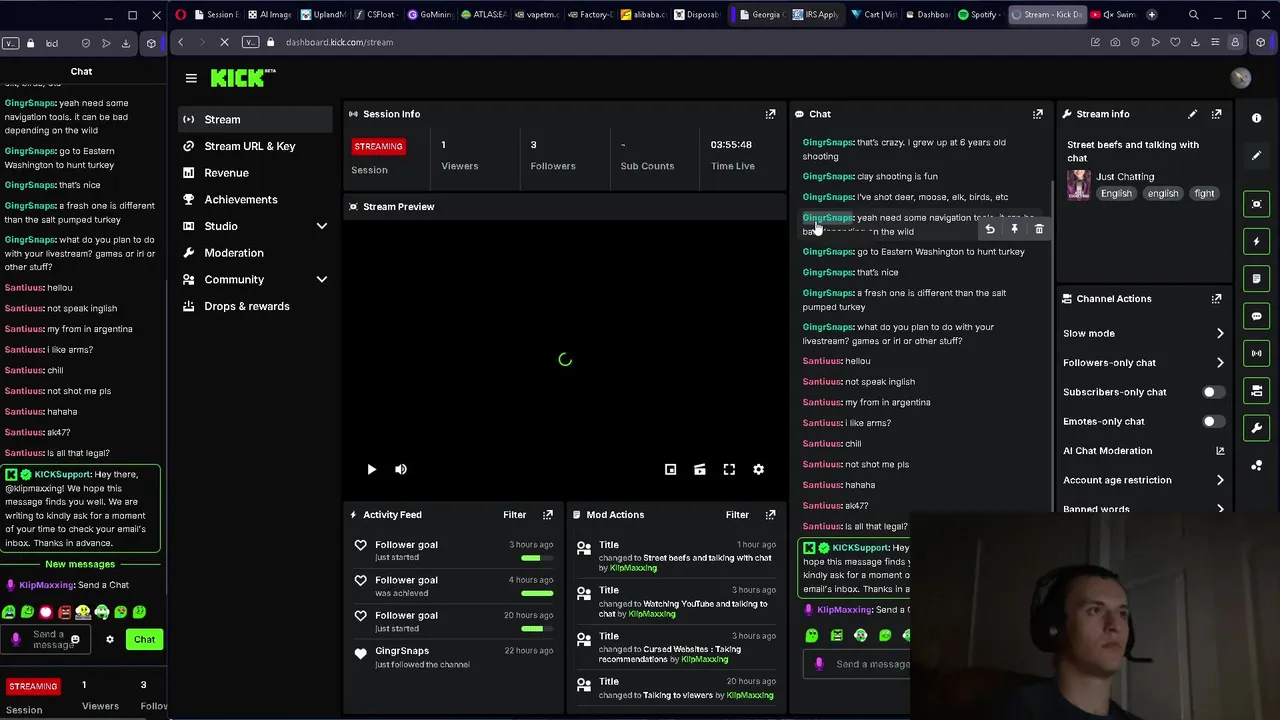
Task: Edit stream info with pencil icon
Action: pyautogui.click(x=1192, y=114)
